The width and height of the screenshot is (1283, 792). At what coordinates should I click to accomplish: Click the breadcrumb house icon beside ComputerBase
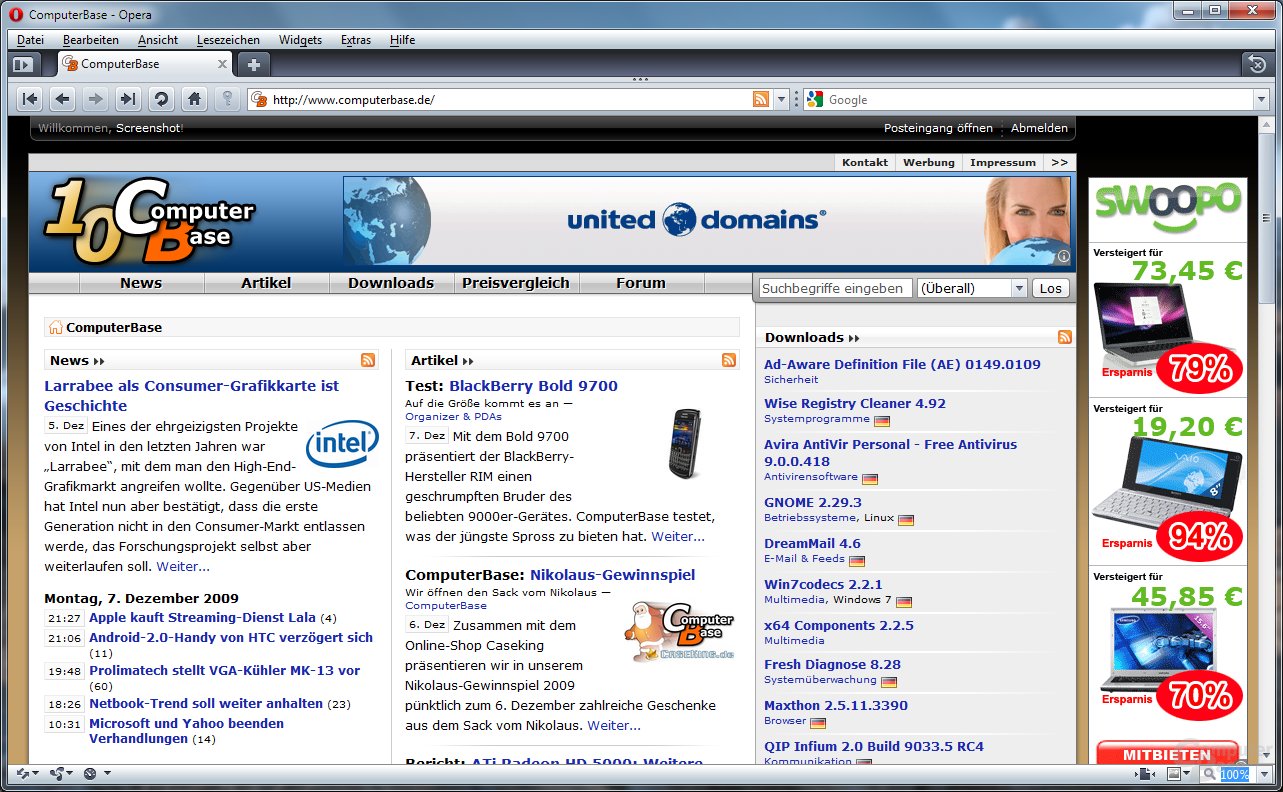click(x=56, y=327)
